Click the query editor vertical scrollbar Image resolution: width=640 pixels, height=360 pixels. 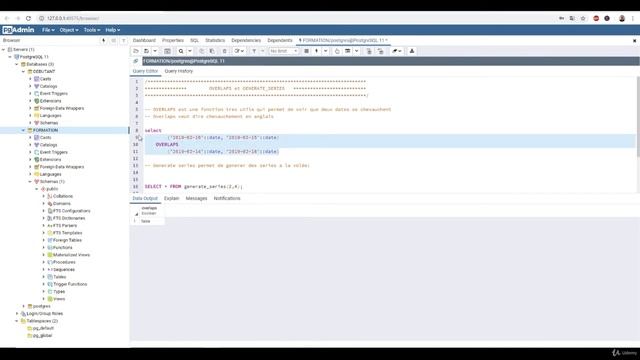[x=637, y=116]
